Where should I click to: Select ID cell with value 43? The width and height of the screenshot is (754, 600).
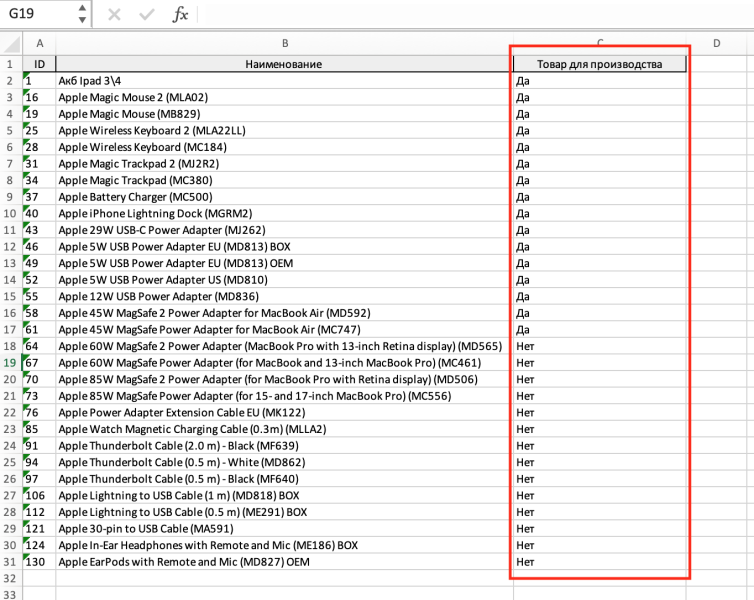point(39,230)
